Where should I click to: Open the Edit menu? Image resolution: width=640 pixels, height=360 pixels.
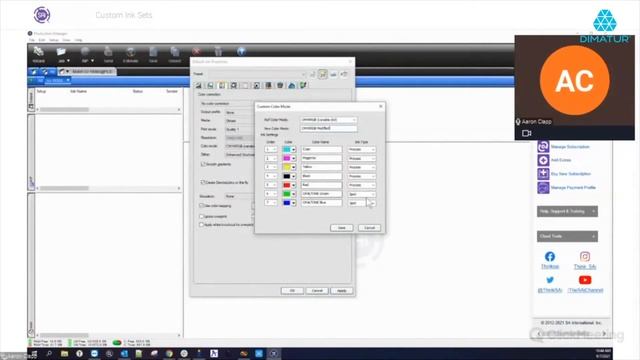click(x=42, y=40)
